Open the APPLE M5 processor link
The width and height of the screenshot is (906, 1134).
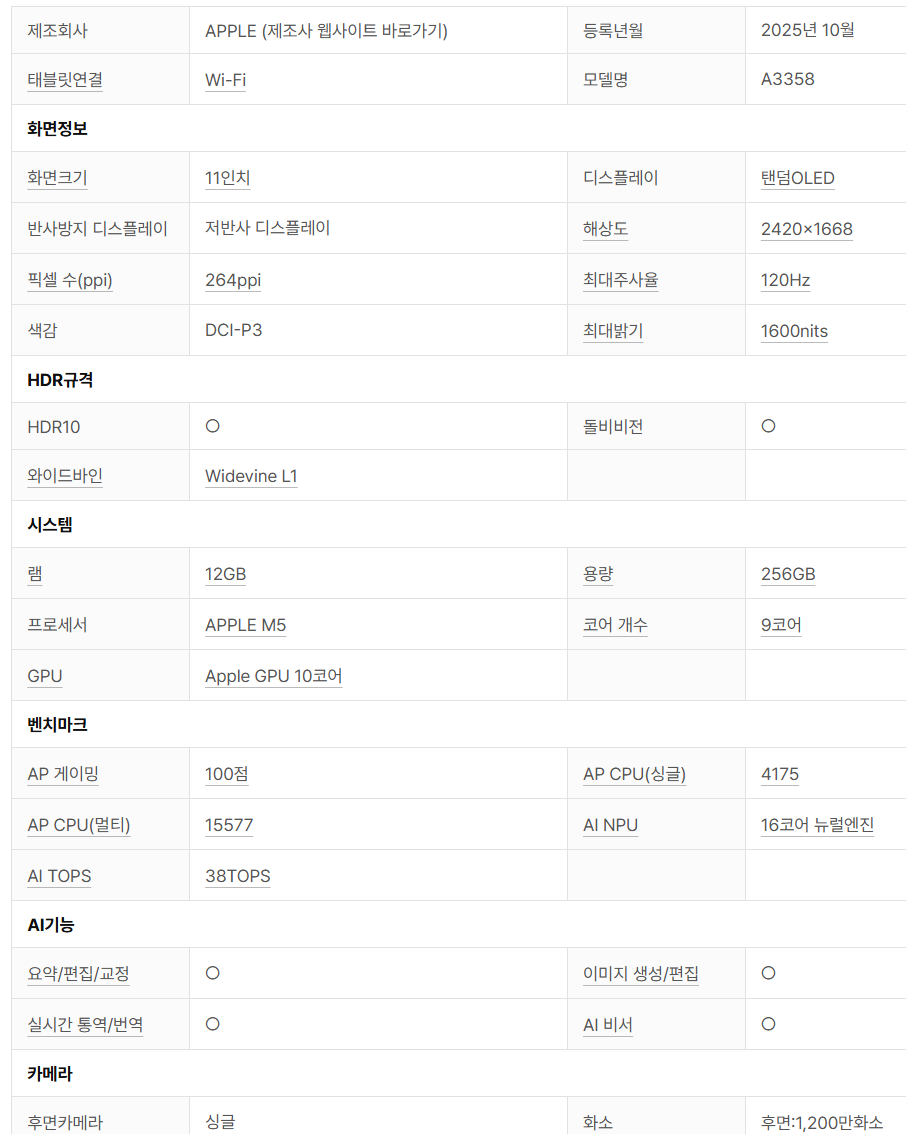point(245,625)
